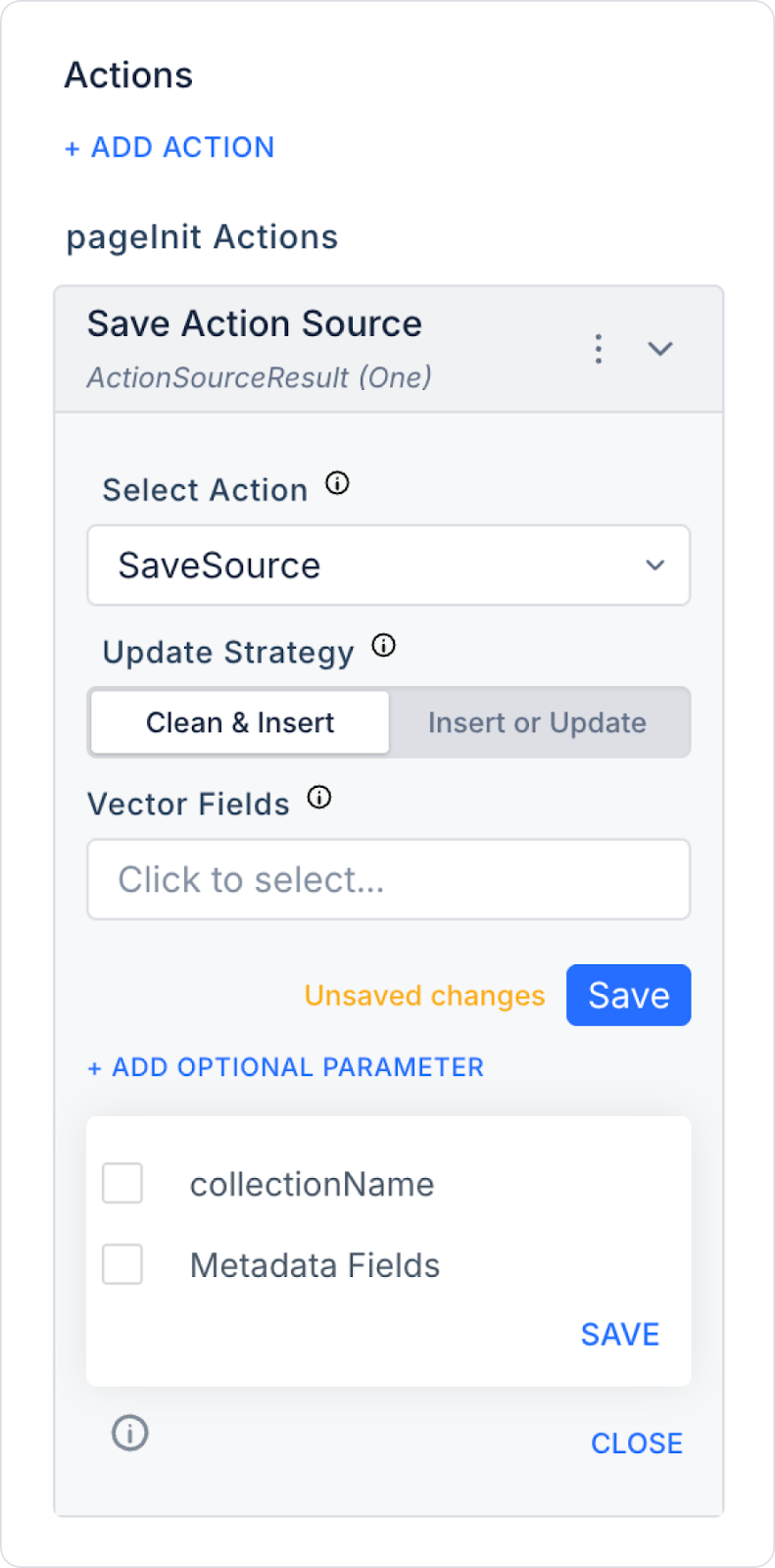Check the collectionName checkbox

point(122,1183)
